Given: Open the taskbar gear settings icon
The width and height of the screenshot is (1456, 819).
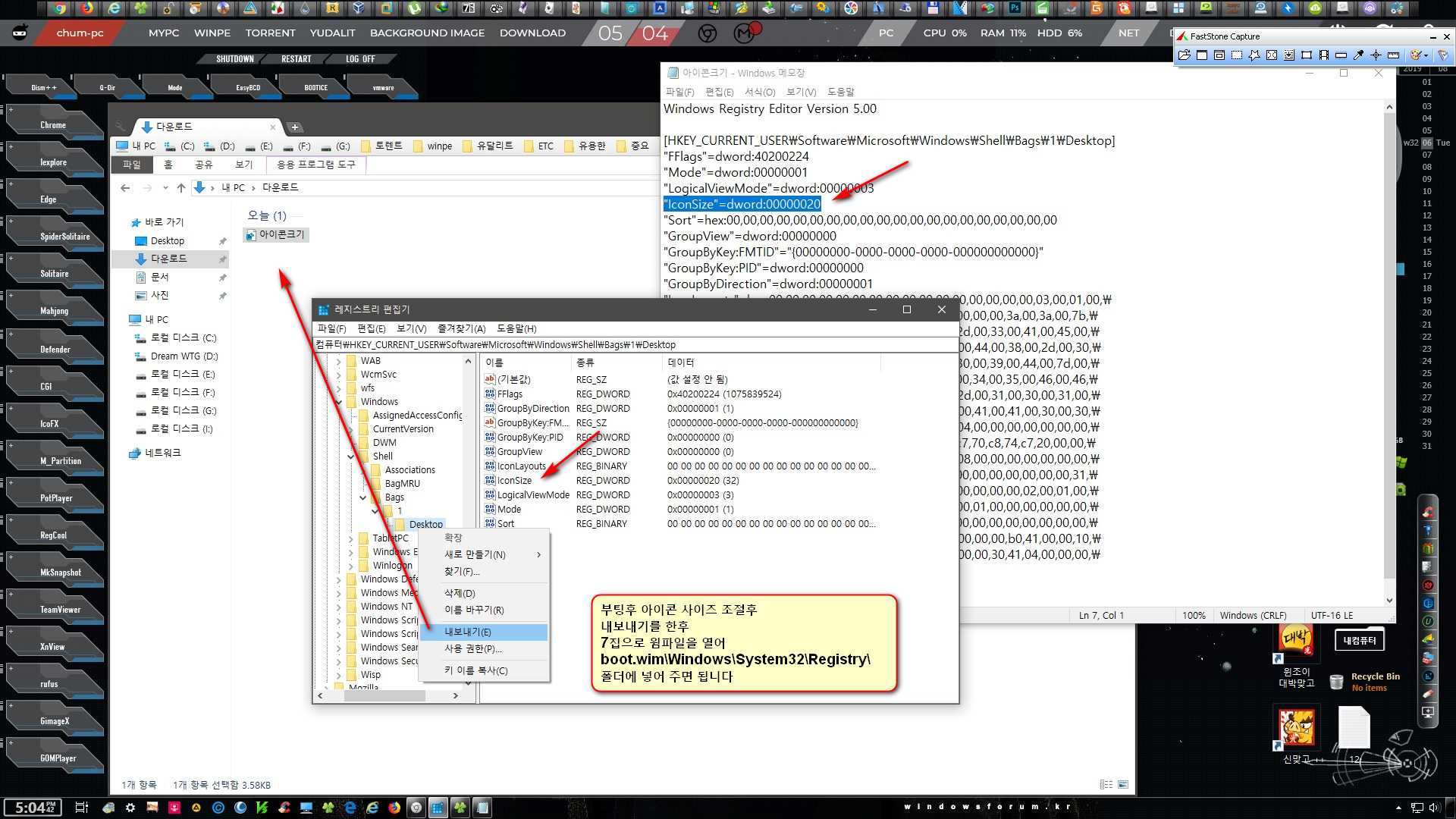Looking at the screenshot, I should click(130, 808).
